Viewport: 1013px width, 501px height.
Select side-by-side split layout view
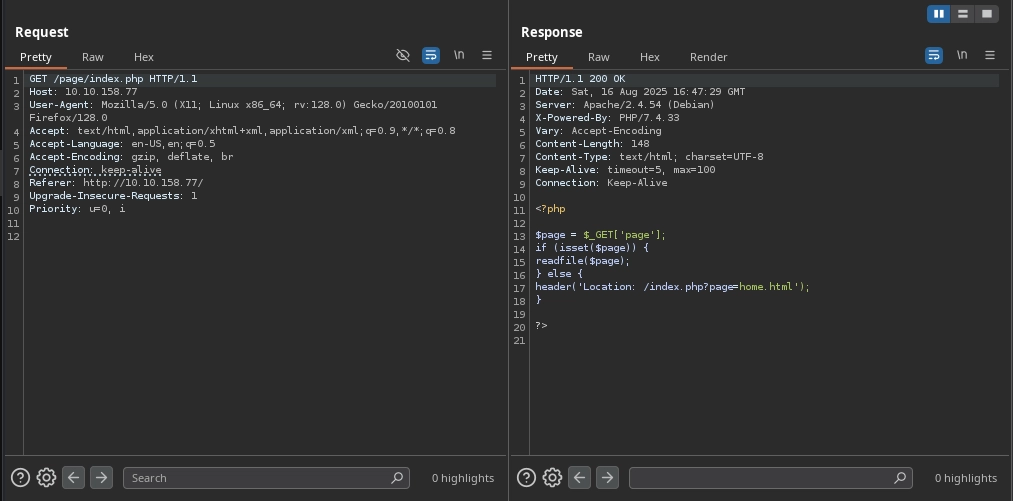(938, 14)
